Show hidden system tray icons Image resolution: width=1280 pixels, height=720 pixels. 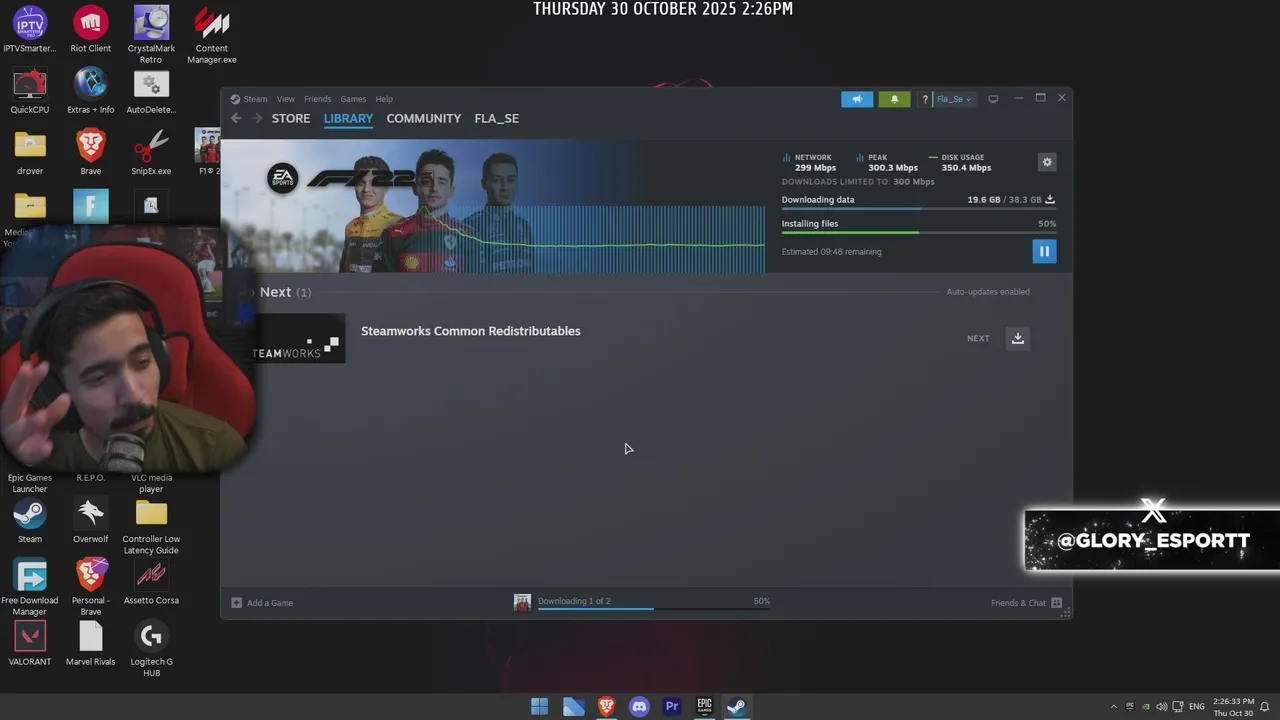pyautogui.click(x=1114, y=706)
